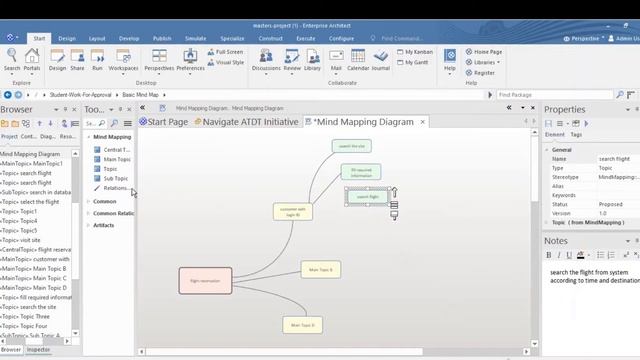Collapse the Mind Mapping toolbox group

[89, 137]
